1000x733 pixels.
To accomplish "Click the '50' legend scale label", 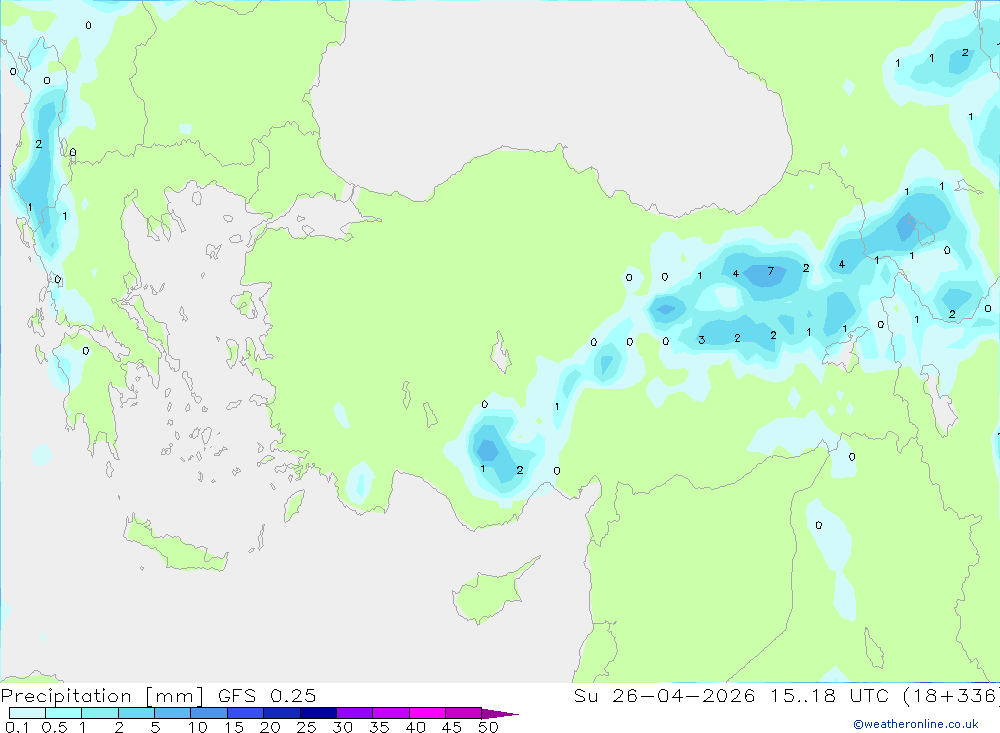I will 489,727.
